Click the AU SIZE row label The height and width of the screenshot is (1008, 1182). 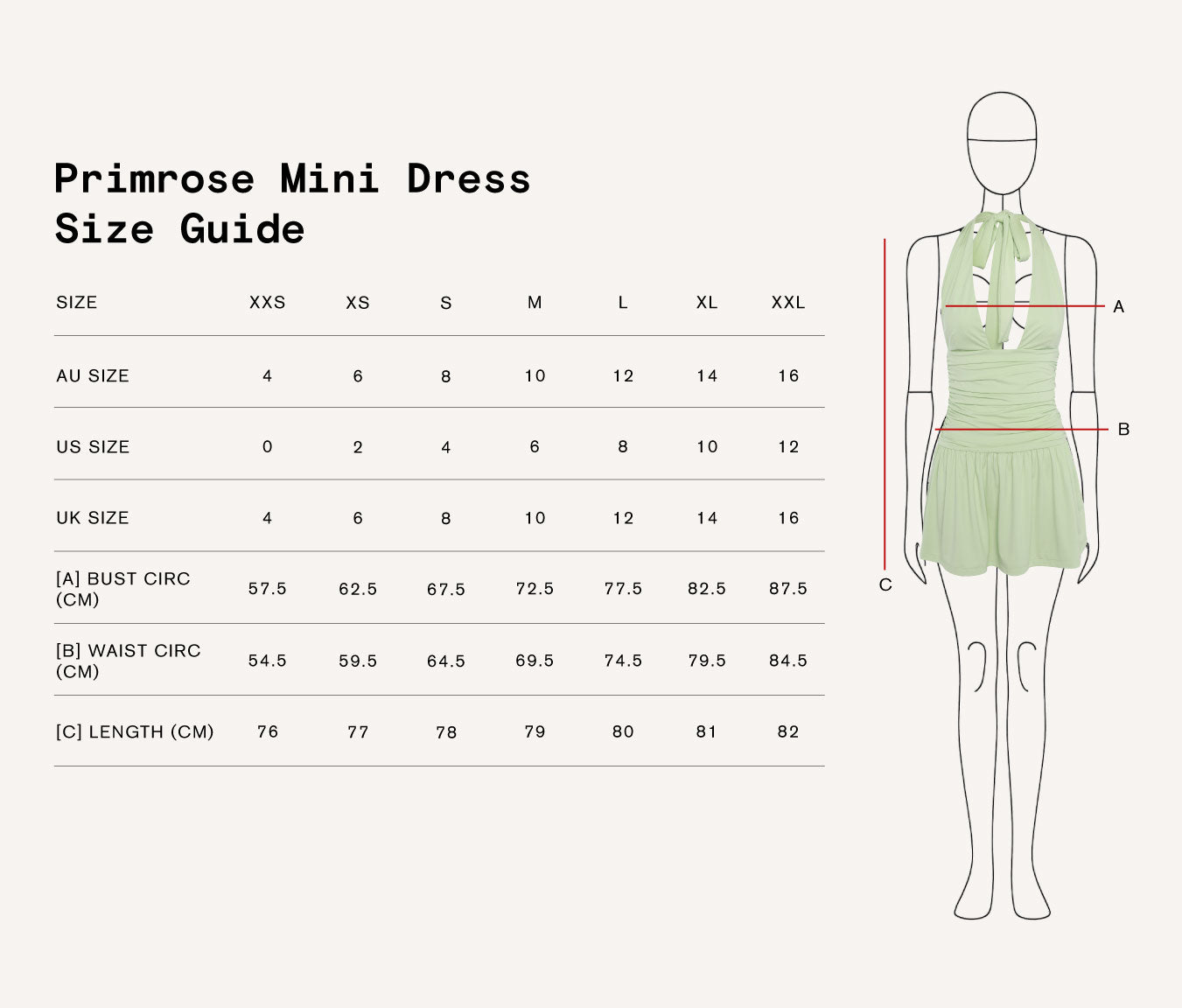coord(93,375)
